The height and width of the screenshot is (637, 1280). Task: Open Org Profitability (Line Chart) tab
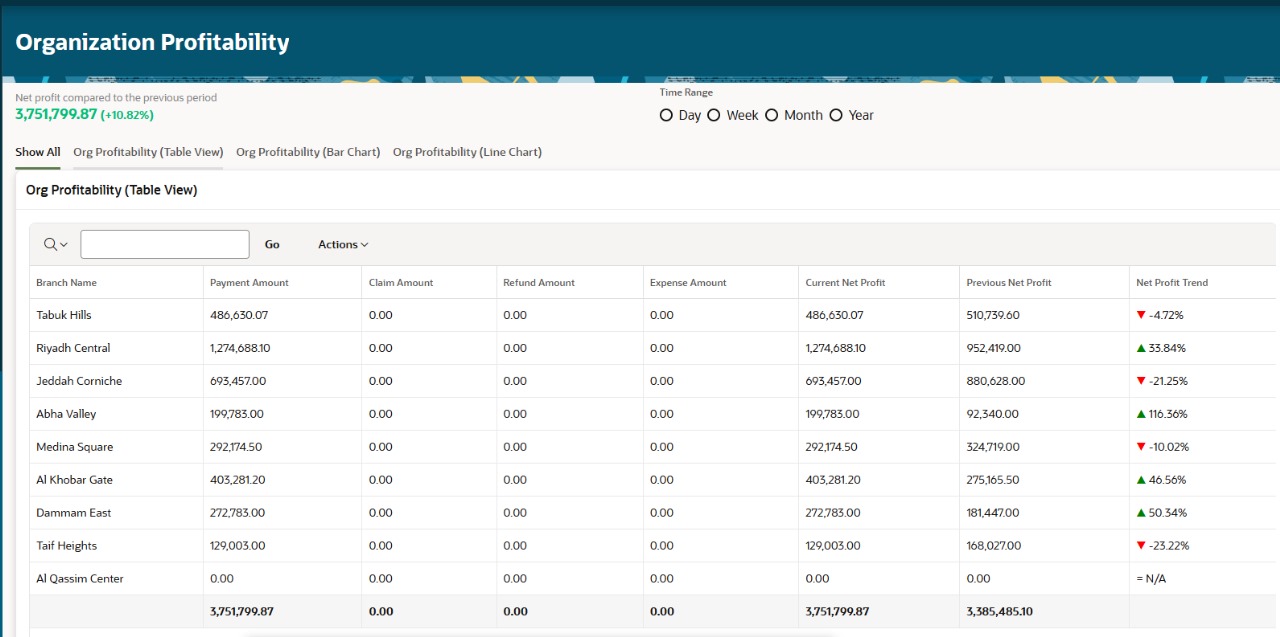point(467,152)
